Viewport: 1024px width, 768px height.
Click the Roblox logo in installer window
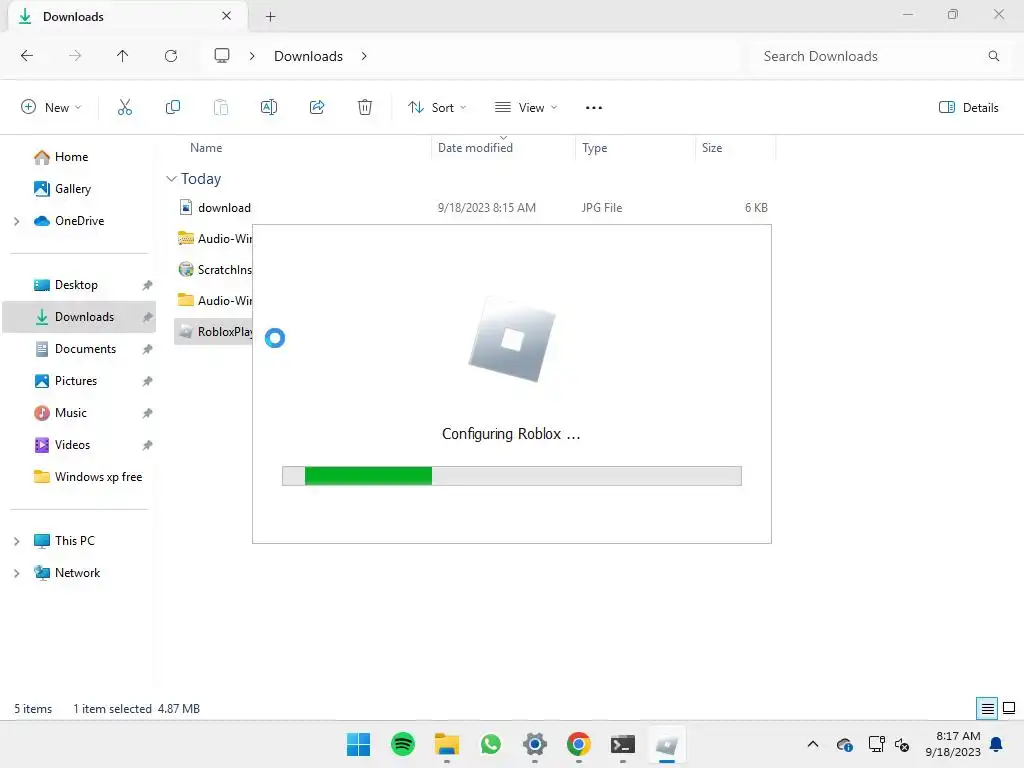pos(512,339)
